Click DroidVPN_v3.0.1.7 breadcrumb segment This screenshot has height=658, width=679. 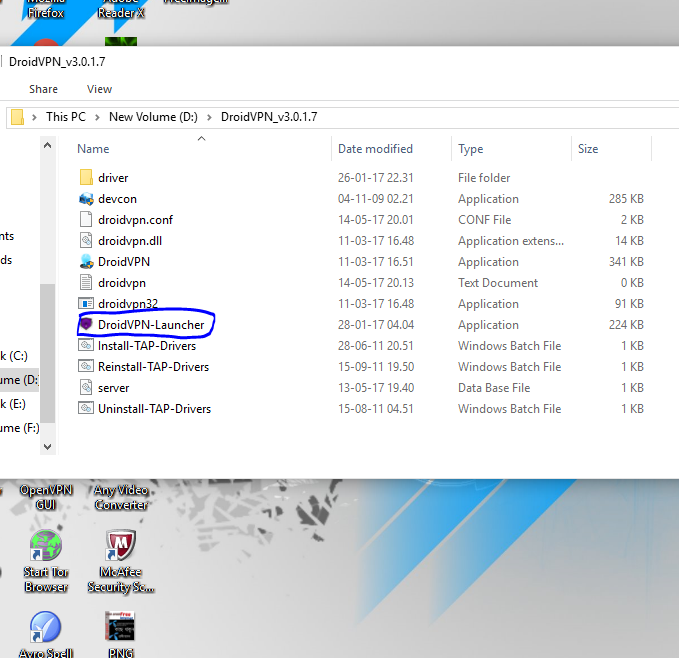click(x=269, y=117)
